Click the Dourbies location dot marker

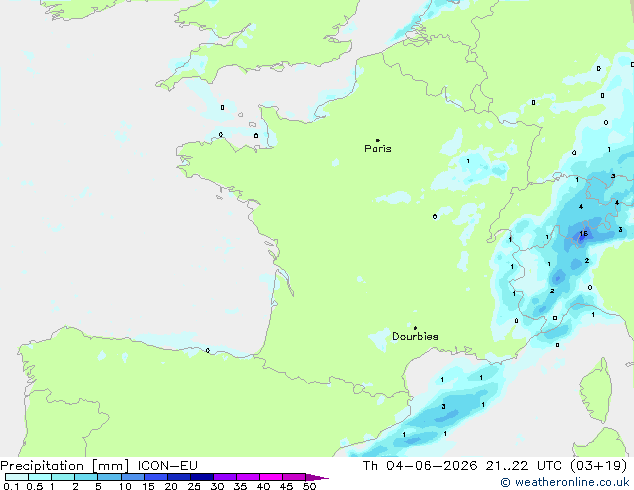click(x=415, y=328)
